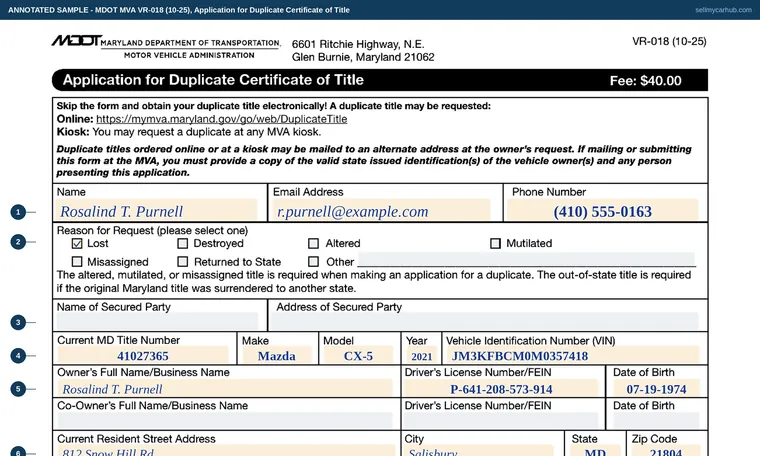Click the Zip Code label
The height and width of the screenshot is (456, 760).
[654, 439]
